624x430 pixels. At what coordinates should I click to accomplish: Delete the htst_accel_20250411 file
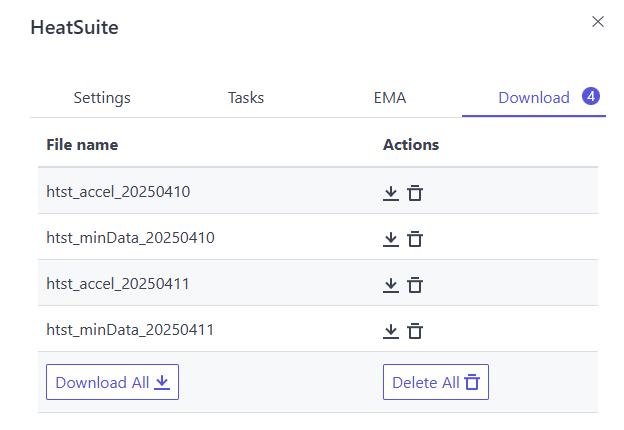coord(415,285)
